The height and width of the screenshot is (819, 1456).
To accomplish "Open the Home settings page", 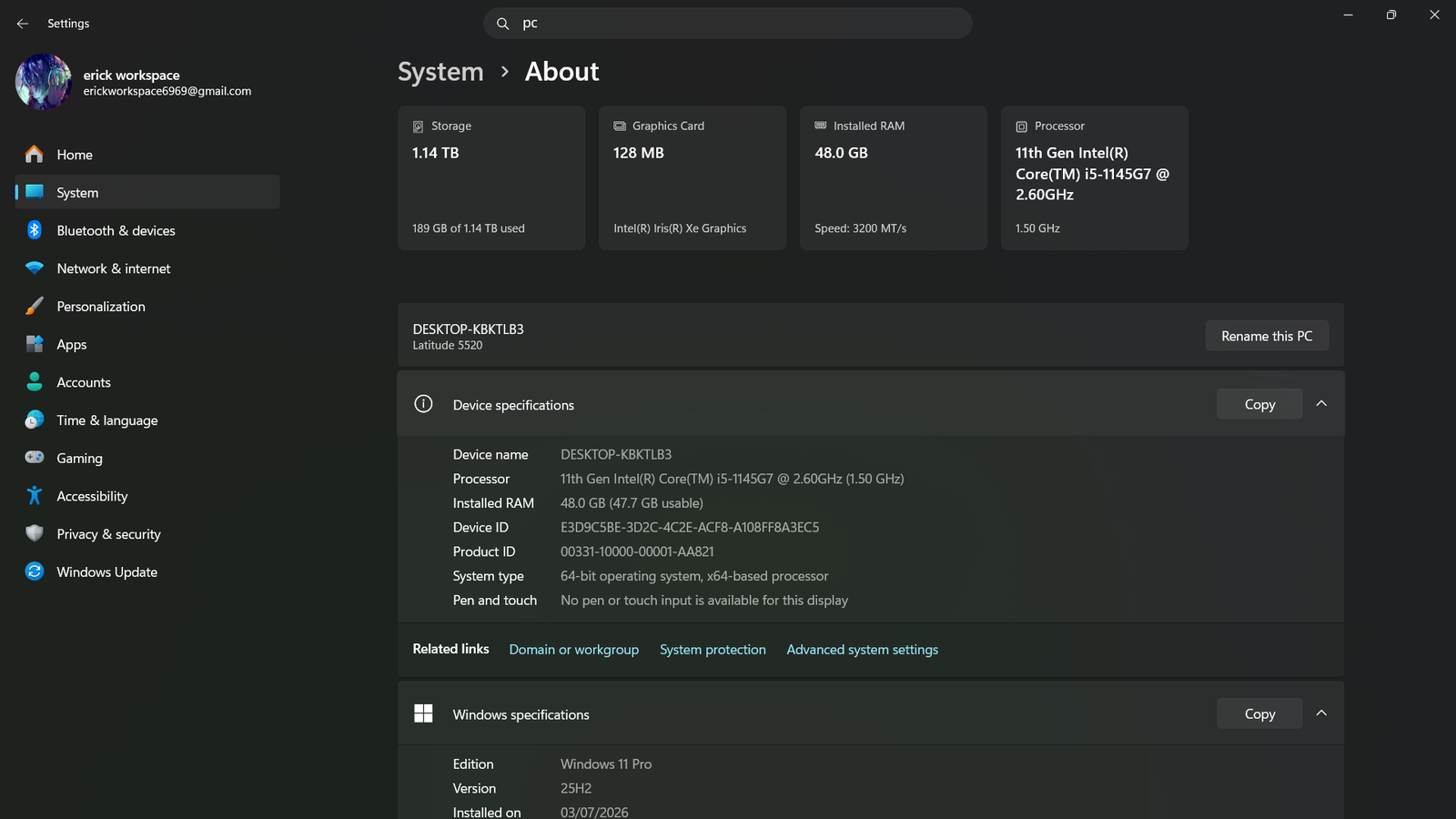I will (147, 155).
